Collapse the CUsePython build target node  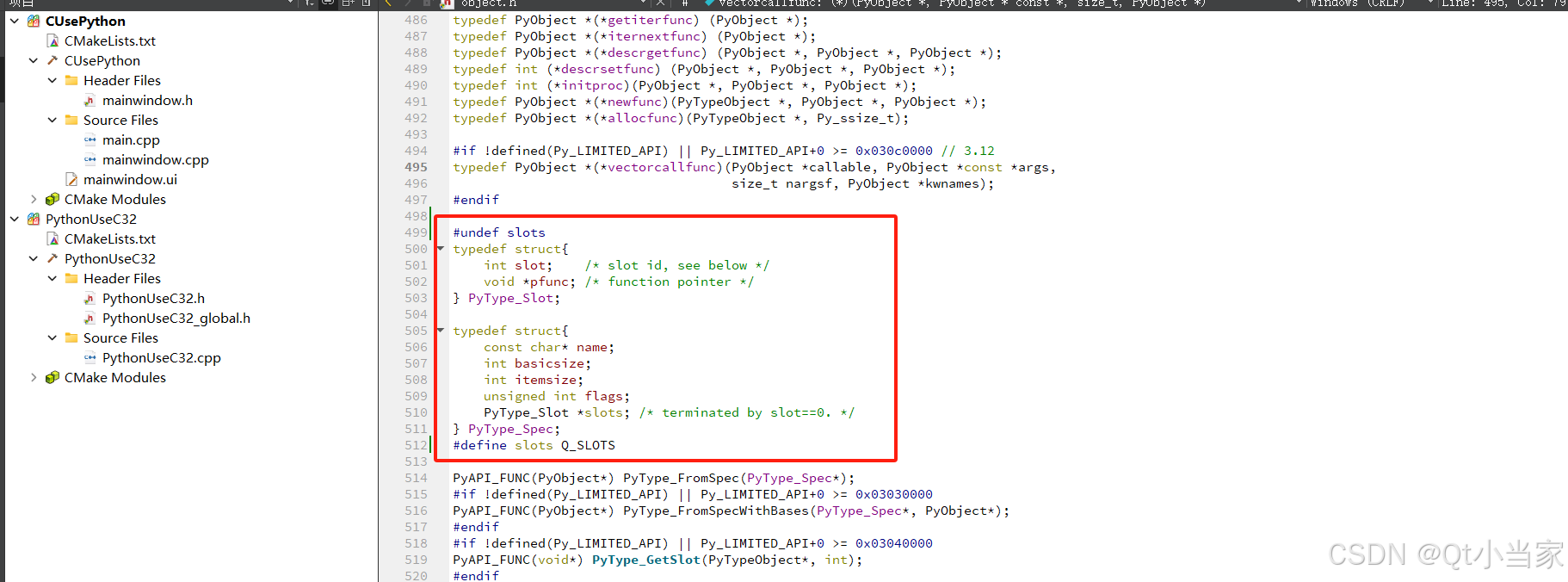pyautogui.click(x=34, y=60)
